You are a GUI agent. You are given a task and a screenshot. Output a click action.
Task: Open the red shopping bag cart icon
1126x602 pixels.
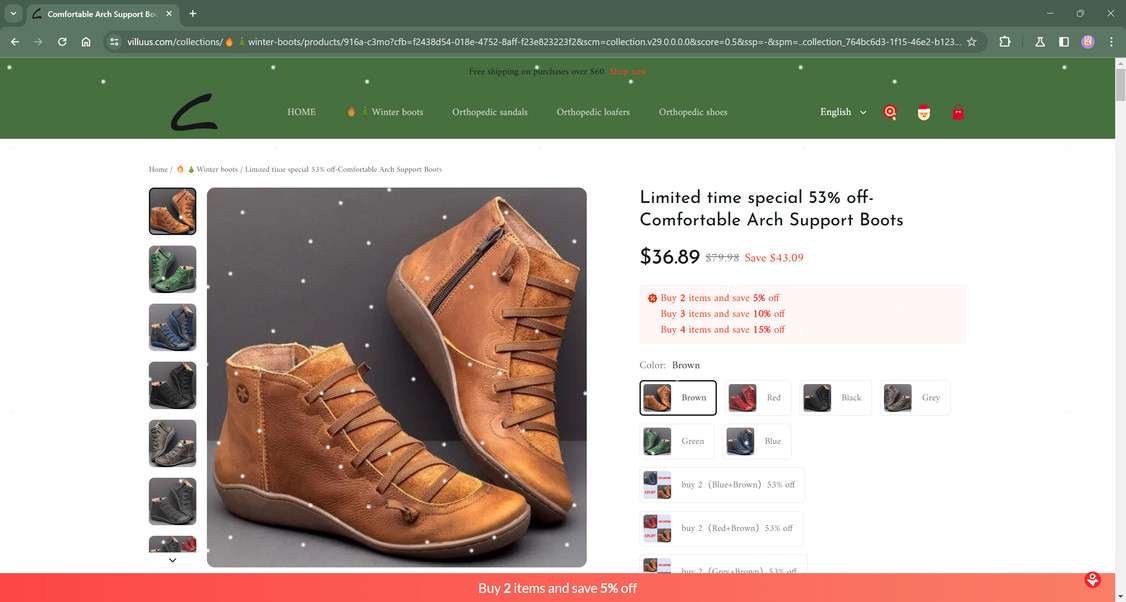click(957, 112)
